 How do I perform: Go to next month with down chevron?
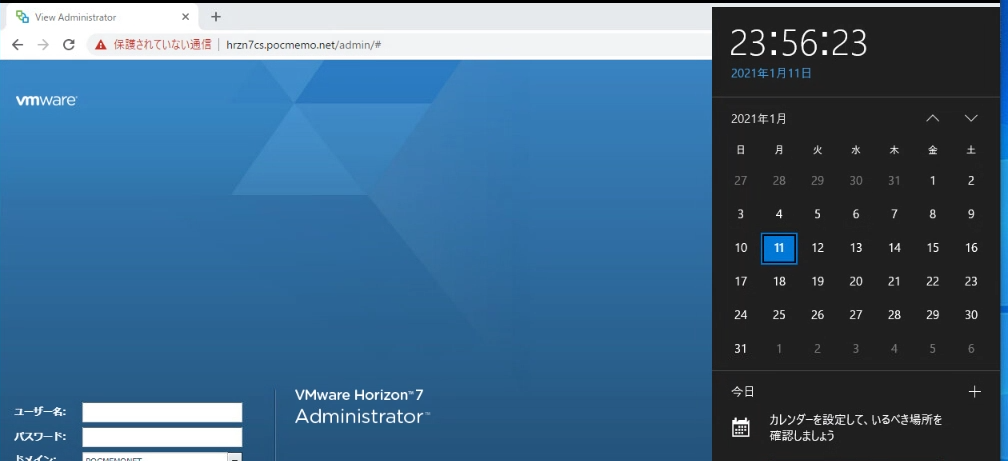click(x=971, y=118)
